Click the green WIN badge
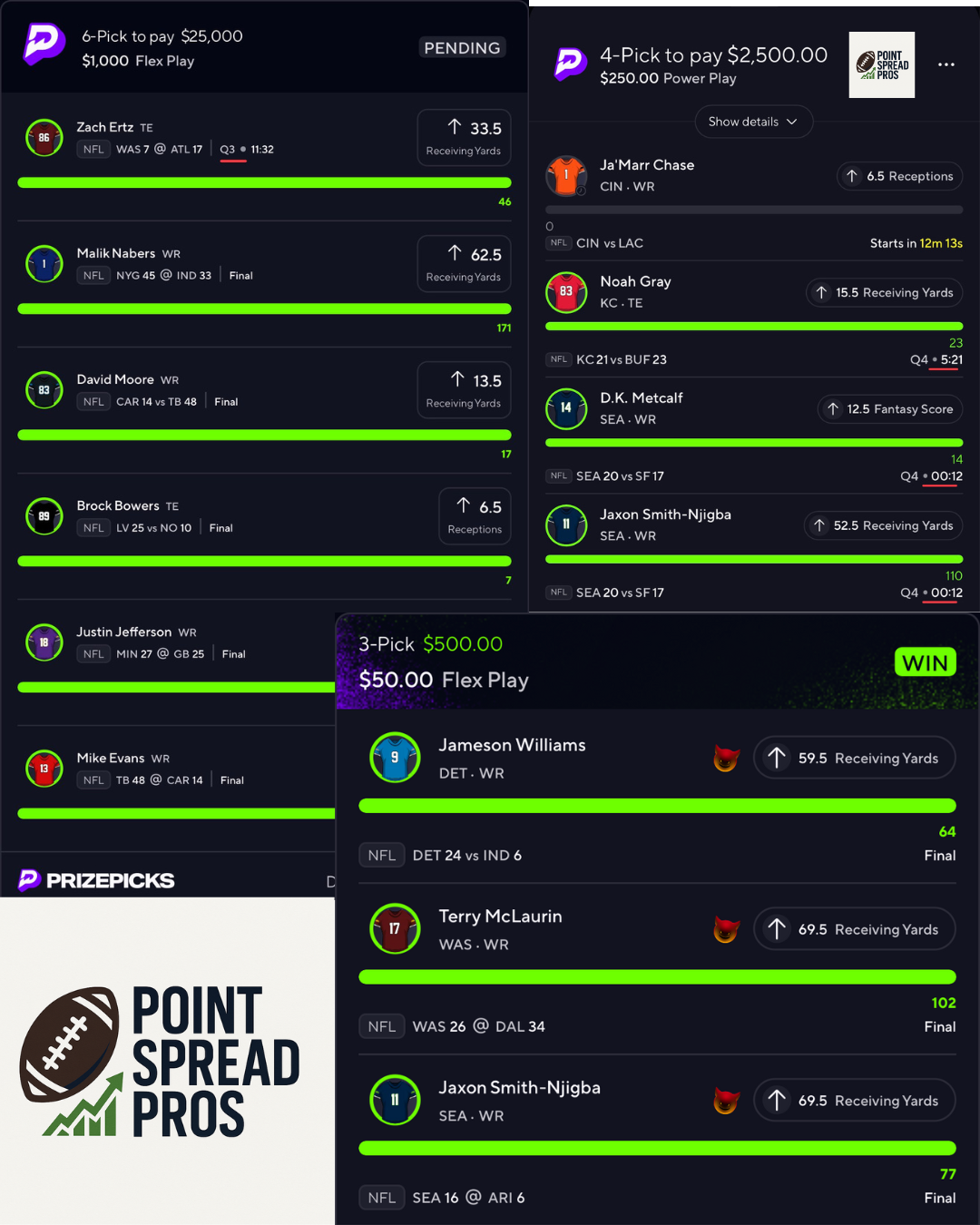The width and height of the screenshot is (980, 1225). tap(925, 663)
